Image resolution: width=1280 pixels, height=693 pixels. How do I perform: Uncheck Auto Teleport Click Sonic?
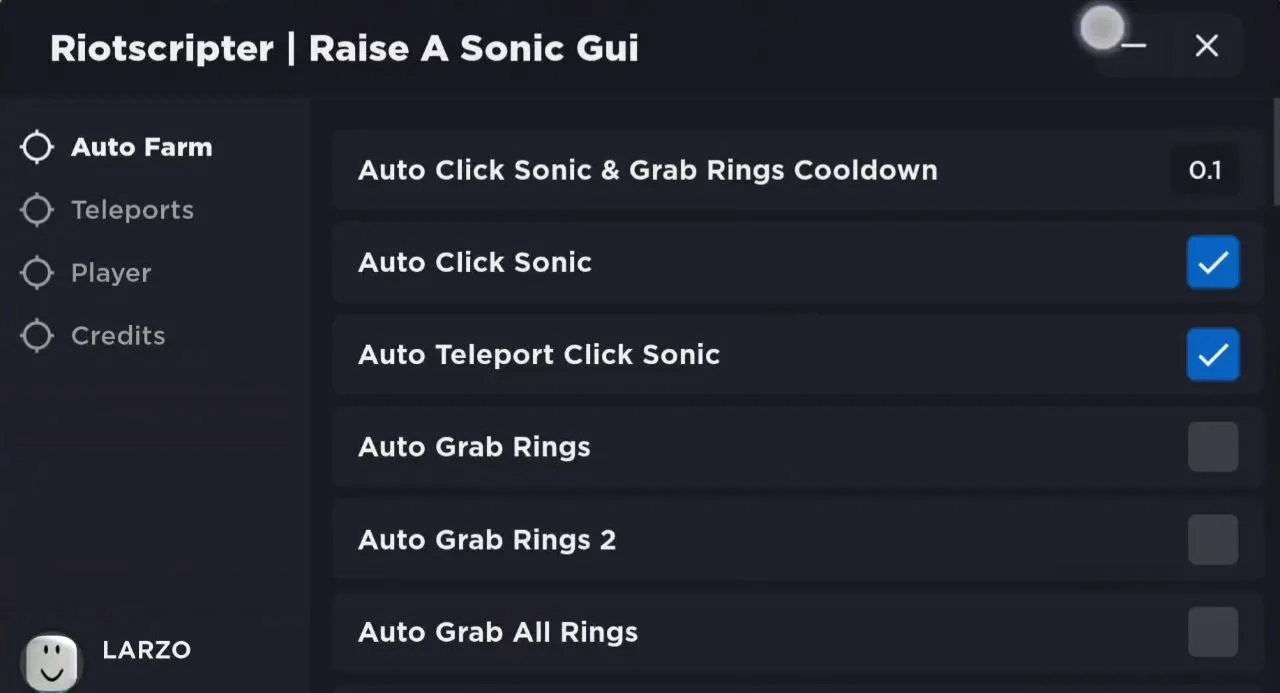[x=1213, y=355]
